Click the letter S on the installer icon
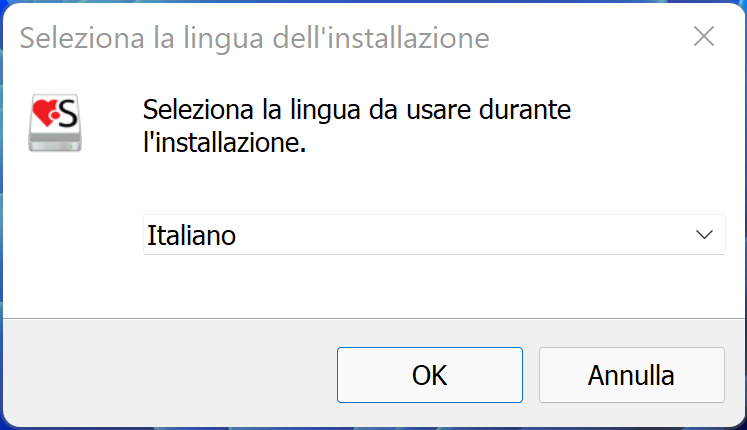 point(68,116)
